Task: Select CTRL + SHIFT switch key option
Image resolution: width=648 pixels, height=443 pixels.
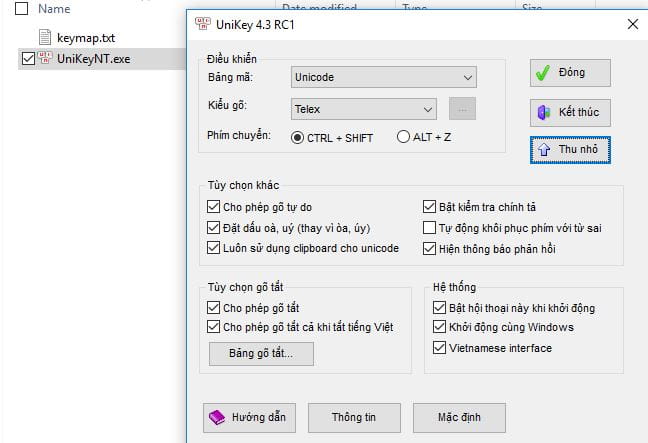Action: pos(297,137)
